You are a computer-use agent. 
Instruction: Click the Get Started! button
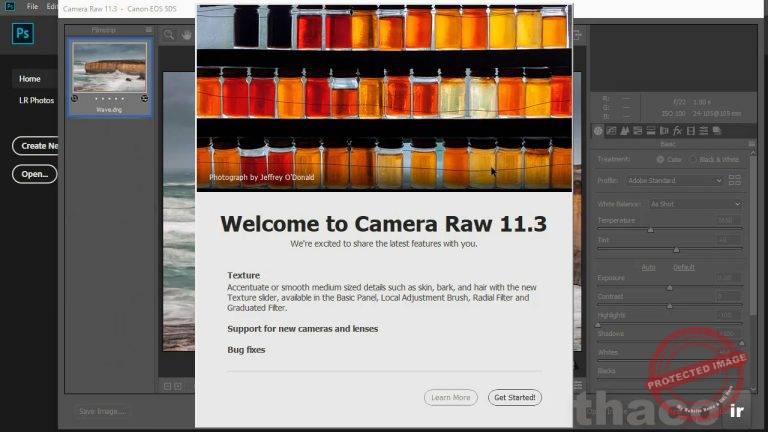click(x=515, y=397)
